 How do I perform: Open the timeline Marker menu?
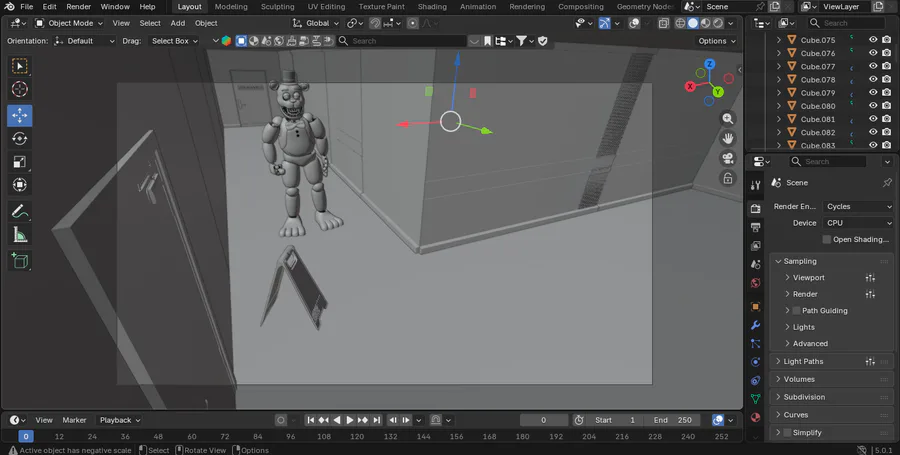tap(74, 420)
